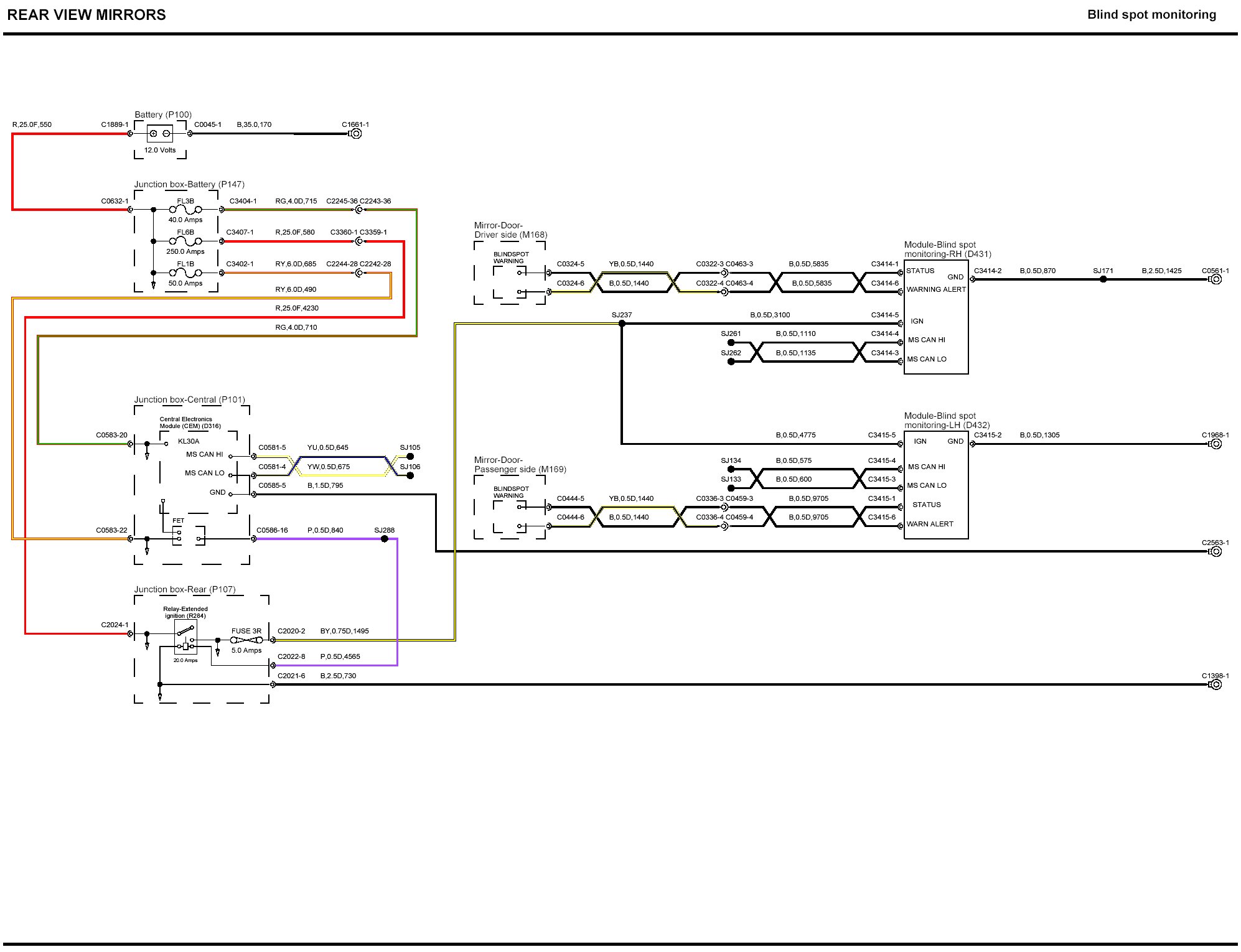
Task: Click the C2563-1 ground eyelet terminal
Action: click(1215, 551)
